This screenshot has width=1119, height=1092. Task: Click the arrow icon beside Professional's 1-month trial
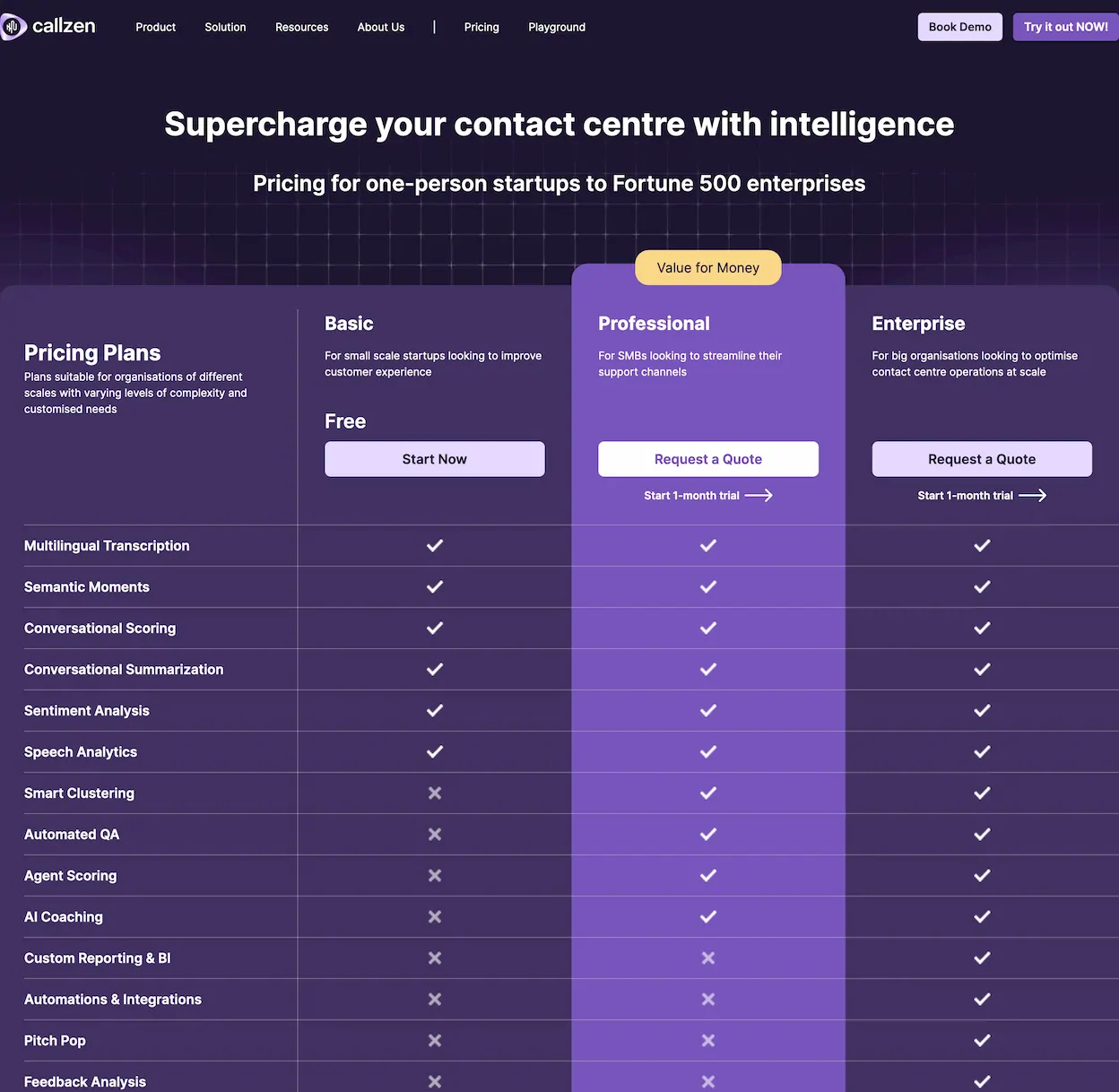[759, 495]
